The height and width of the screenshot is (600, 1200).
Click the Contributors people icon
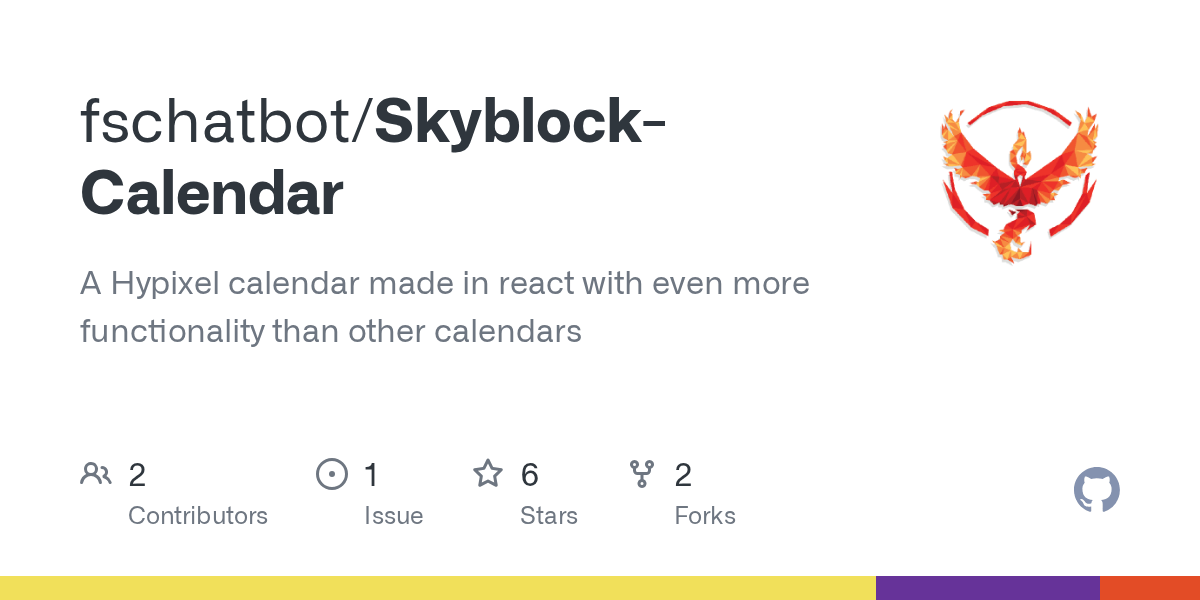96,474
